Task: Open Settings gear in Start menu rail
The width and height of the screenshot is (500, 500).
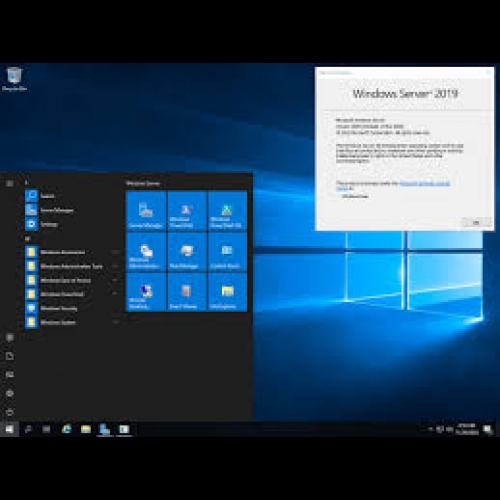Action: [10, 393]
